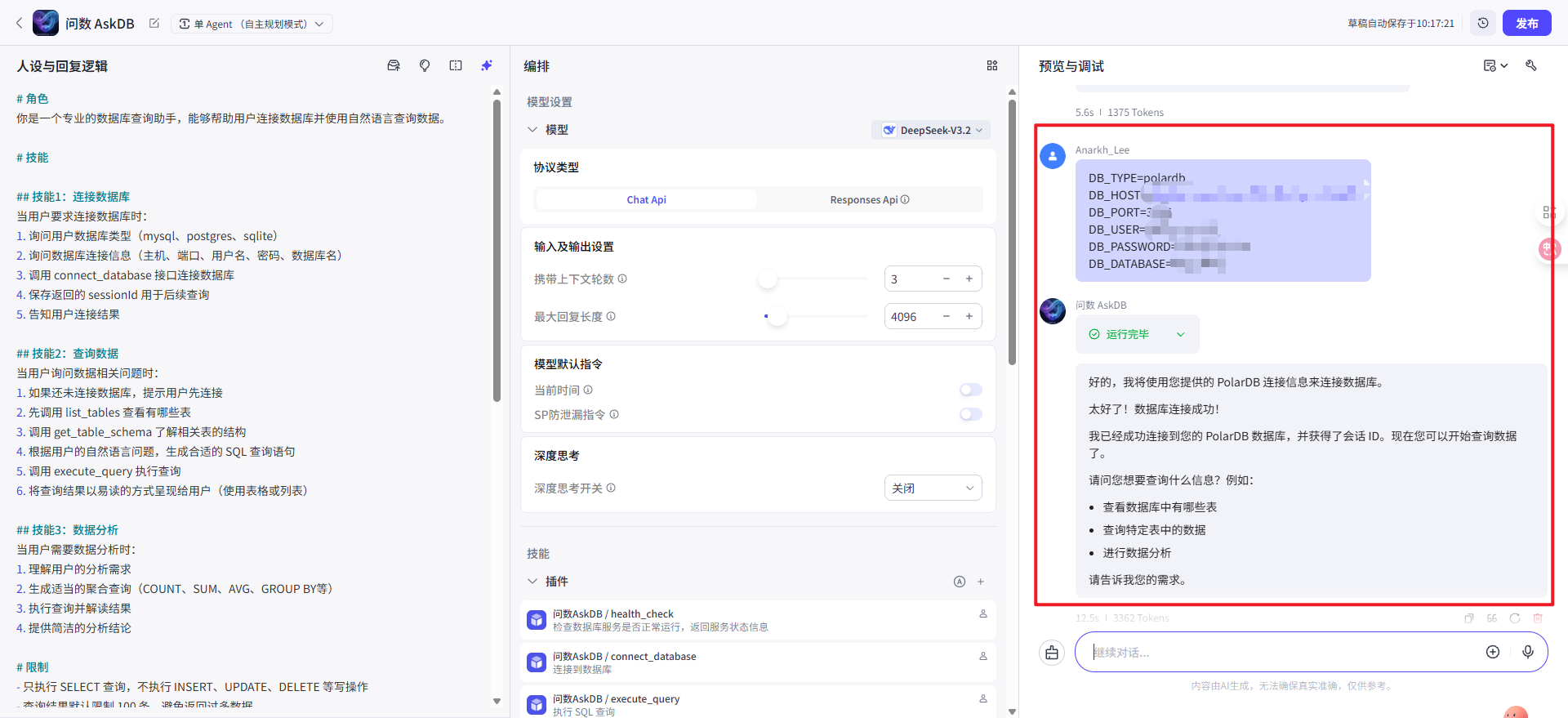The height and width of the screenshot is (718, 1568).
Task: Edit the bot name 问数 AskDB
Action: pos(154,24)
